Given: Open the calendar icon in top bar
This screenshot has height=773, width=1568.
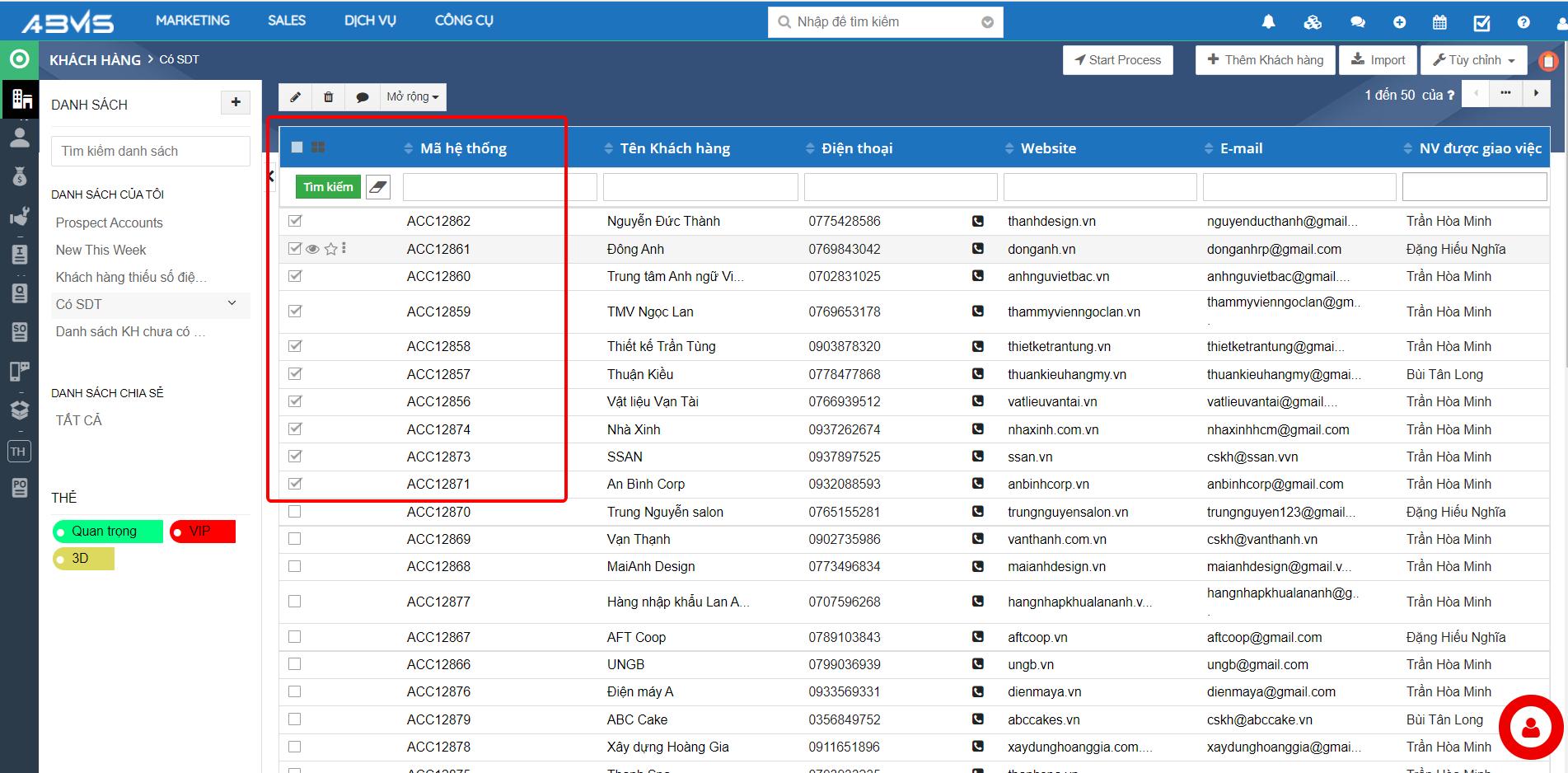Looking at the screenshot, I should click(1439, 22).
